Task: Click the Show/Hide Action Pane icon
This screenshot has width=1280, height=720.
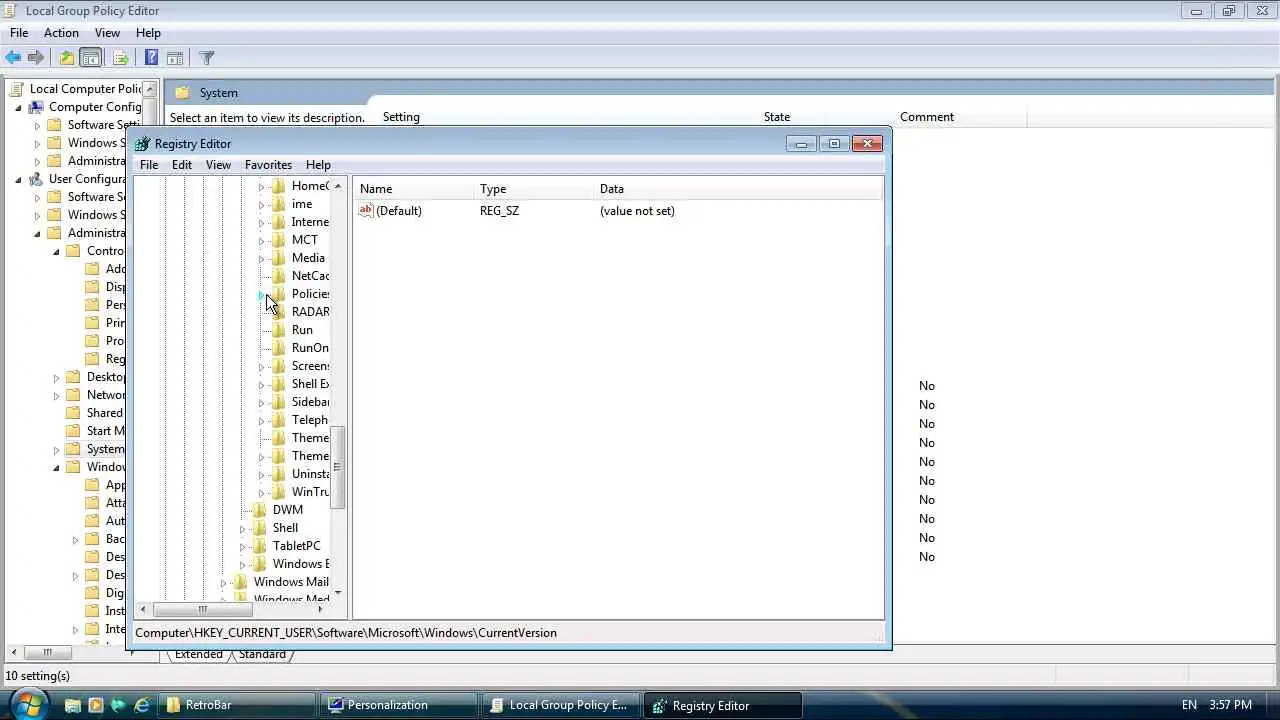Action: pos(175,58)
